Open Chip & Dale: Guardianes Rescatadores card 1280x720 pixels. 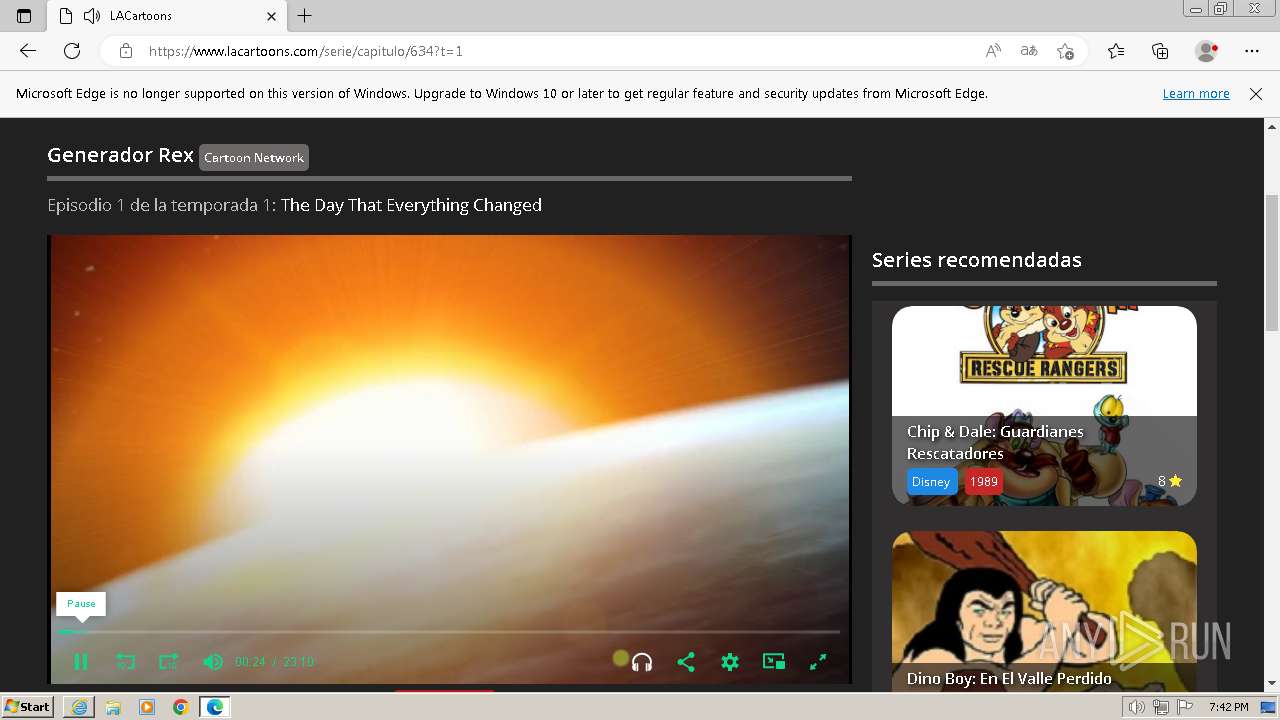[1044, 405]
